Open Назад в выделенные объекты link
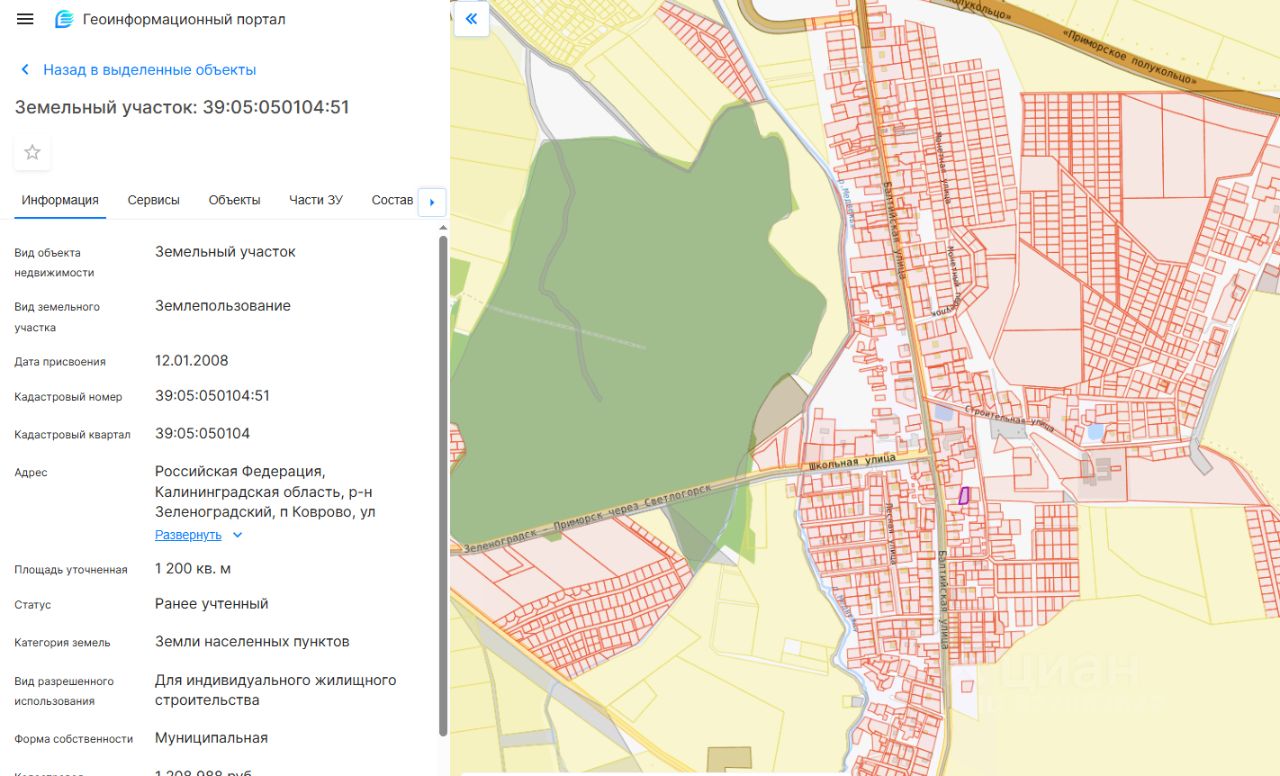This screenshot has width=1280, height=776. pyautogui.click(x=150, y=70)
